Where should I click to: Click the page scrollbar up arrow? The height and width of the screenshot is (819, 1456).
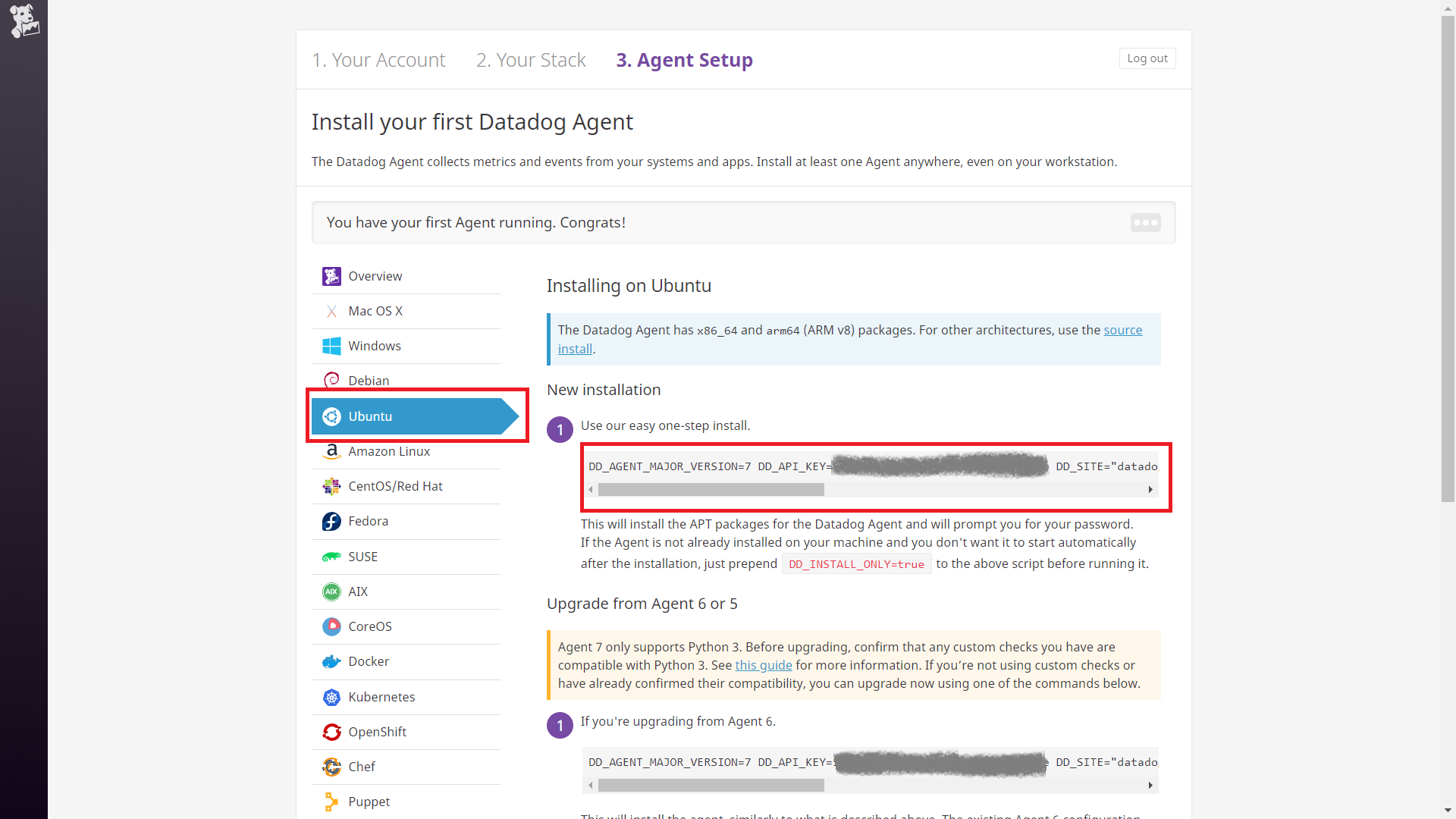1448,8
